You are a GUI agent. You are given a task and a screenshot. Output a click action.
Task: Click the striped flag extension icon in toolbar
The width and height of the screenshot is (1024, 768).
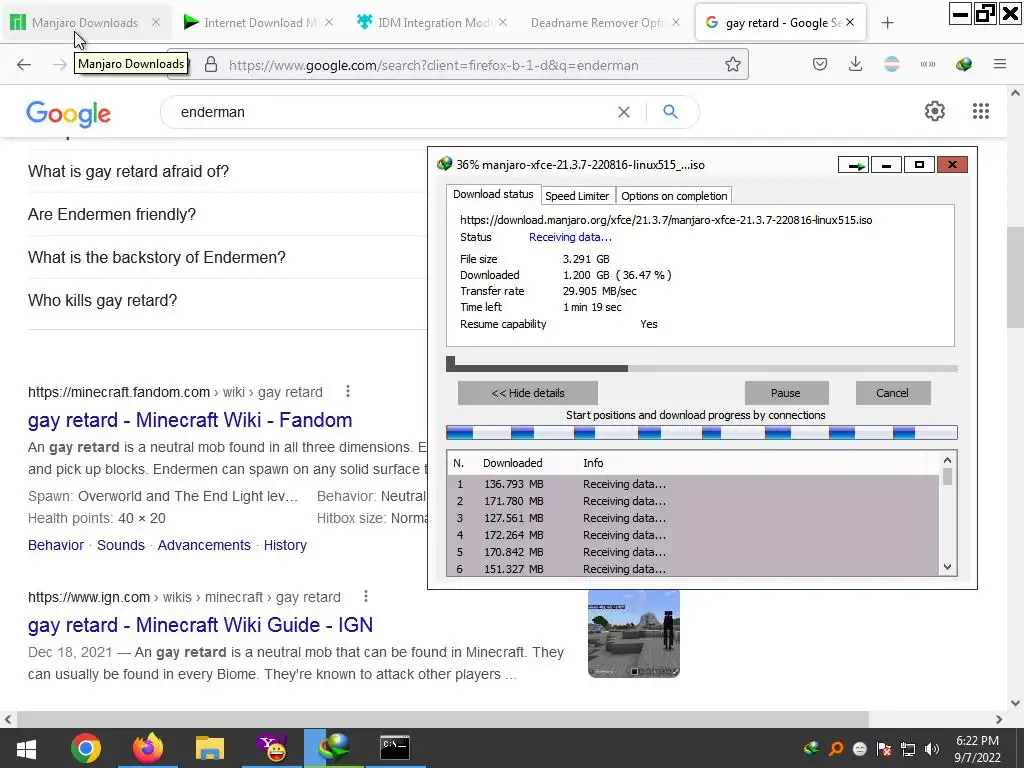point(891,64)
